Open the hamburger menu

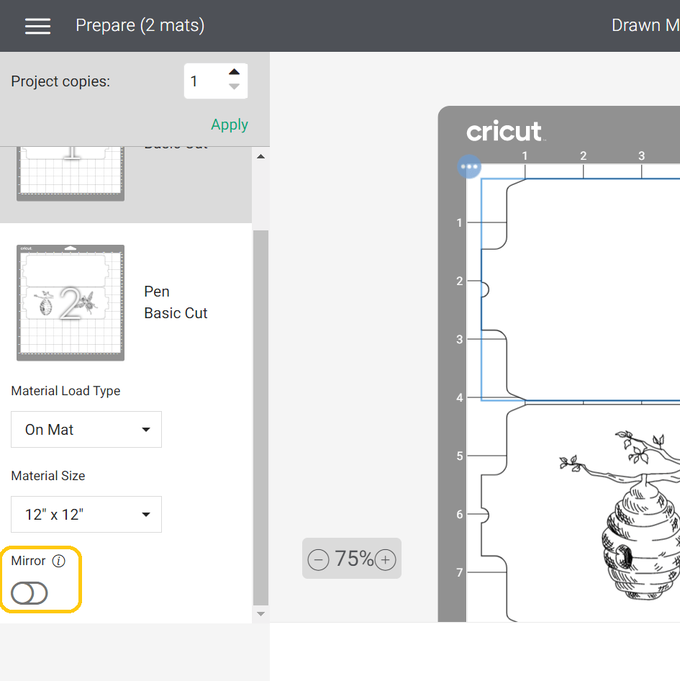coord(38,26)
